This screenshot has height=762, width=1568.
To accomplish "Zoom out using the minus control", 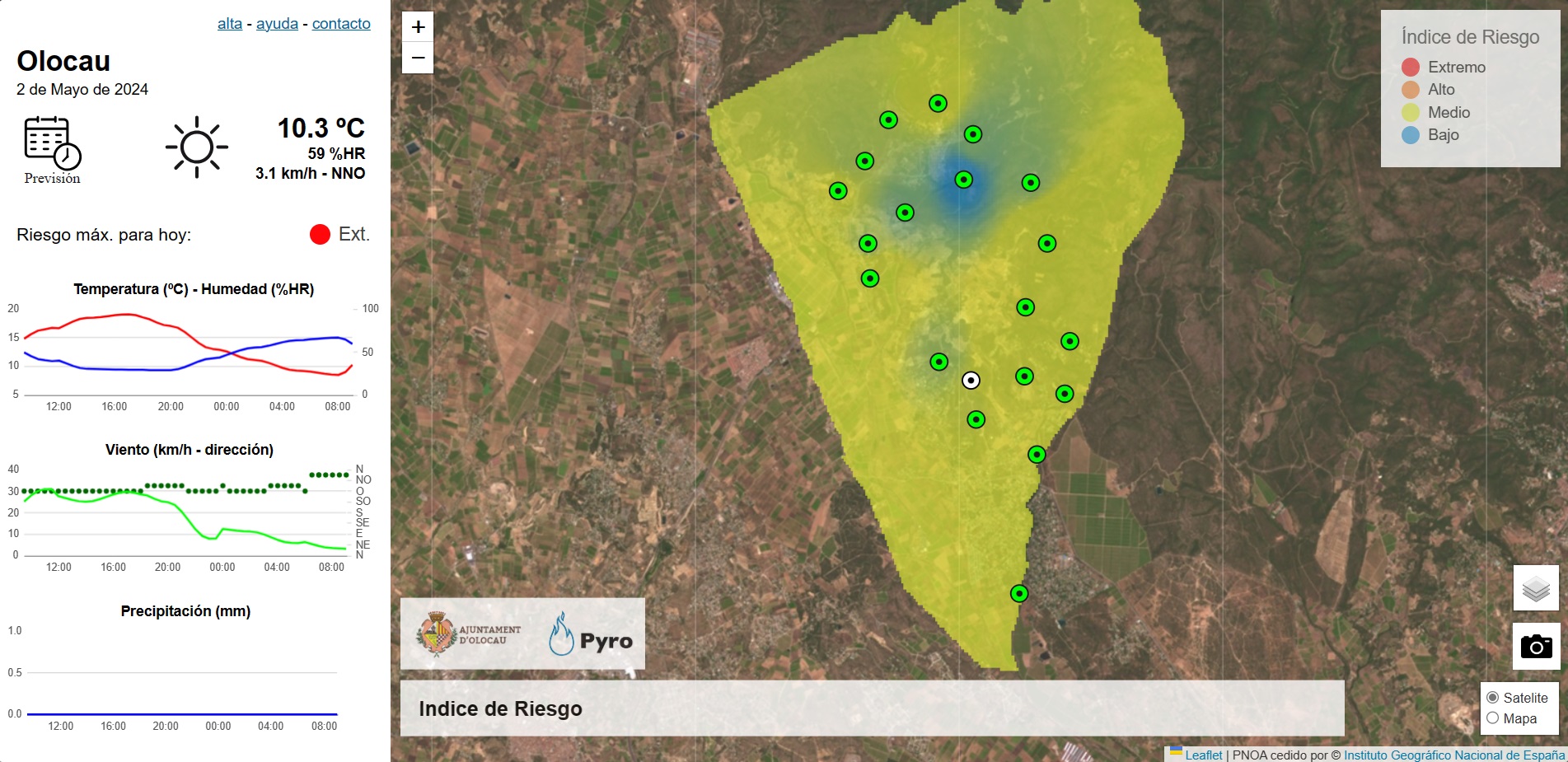I will click(x=418, y=57).
